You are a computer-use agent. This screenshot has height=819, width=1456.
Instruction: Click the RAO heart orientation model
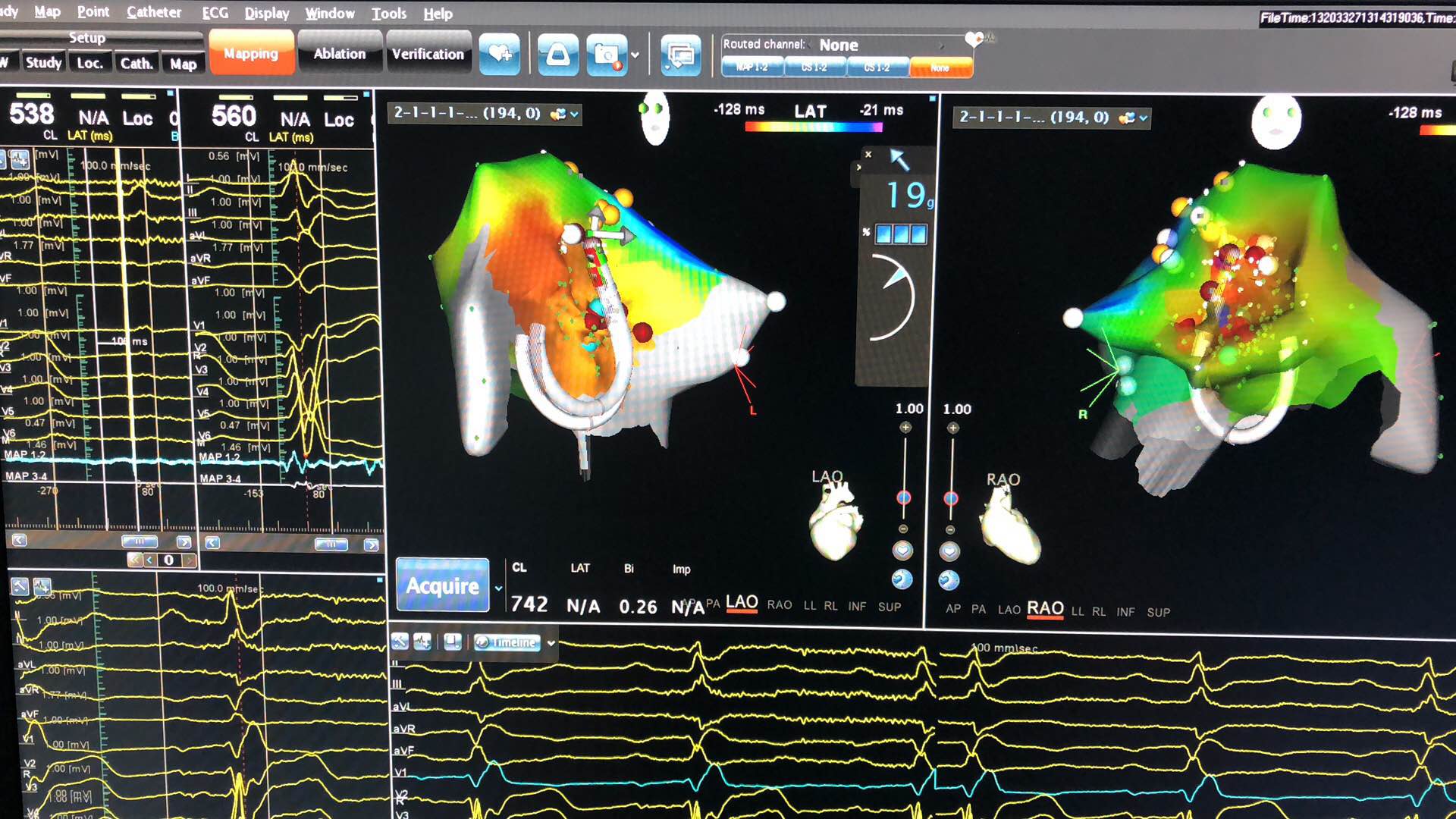(x=1009, y=525)
